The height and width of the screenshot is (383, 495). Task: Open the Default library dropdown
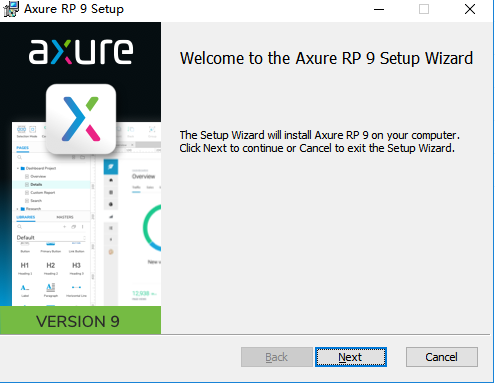(x=51, y=237)
